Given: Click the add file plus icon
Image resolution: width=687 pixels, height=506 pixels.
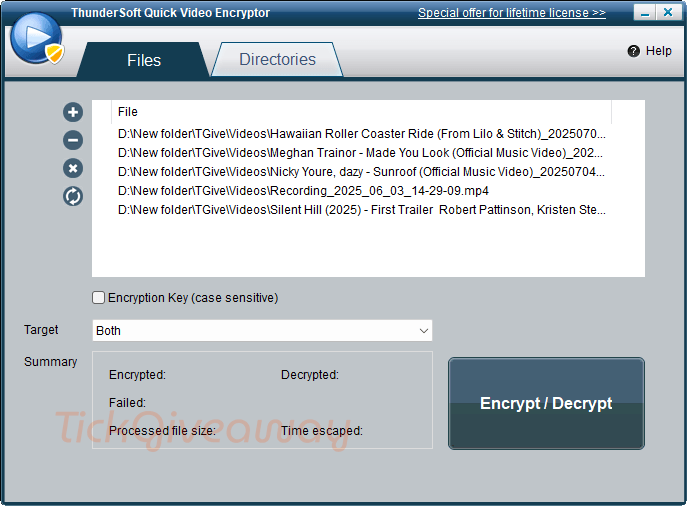Looking at the screenshot, I should 73,112.
